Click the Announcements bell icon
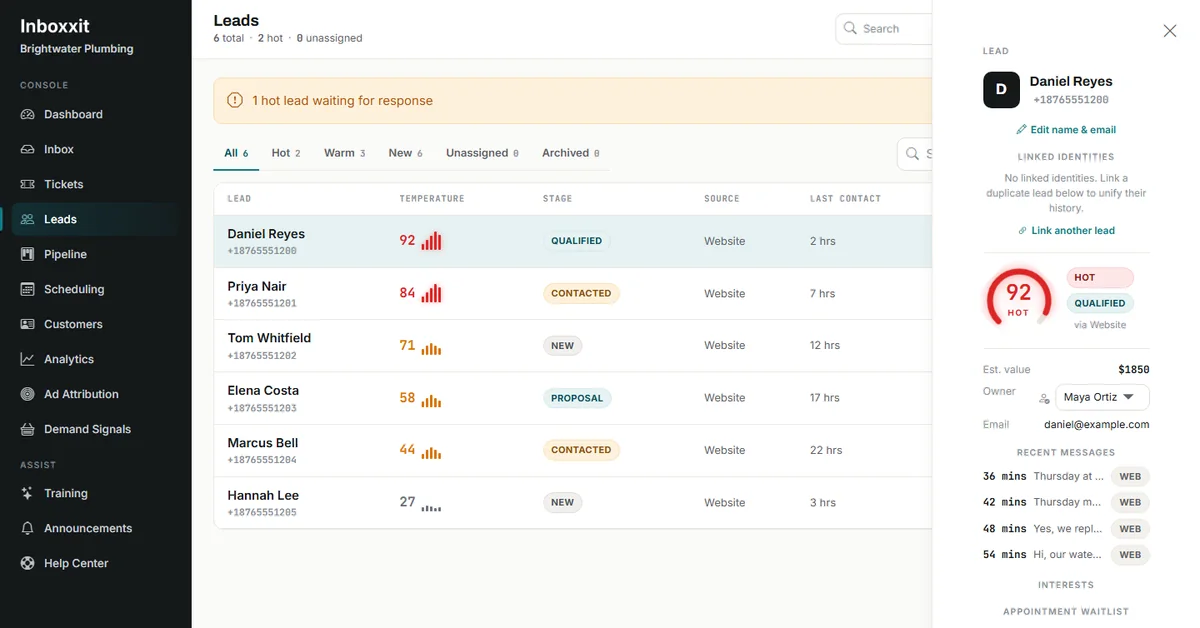The width and height of the screenshot is (1200, 628). [28, 528]
